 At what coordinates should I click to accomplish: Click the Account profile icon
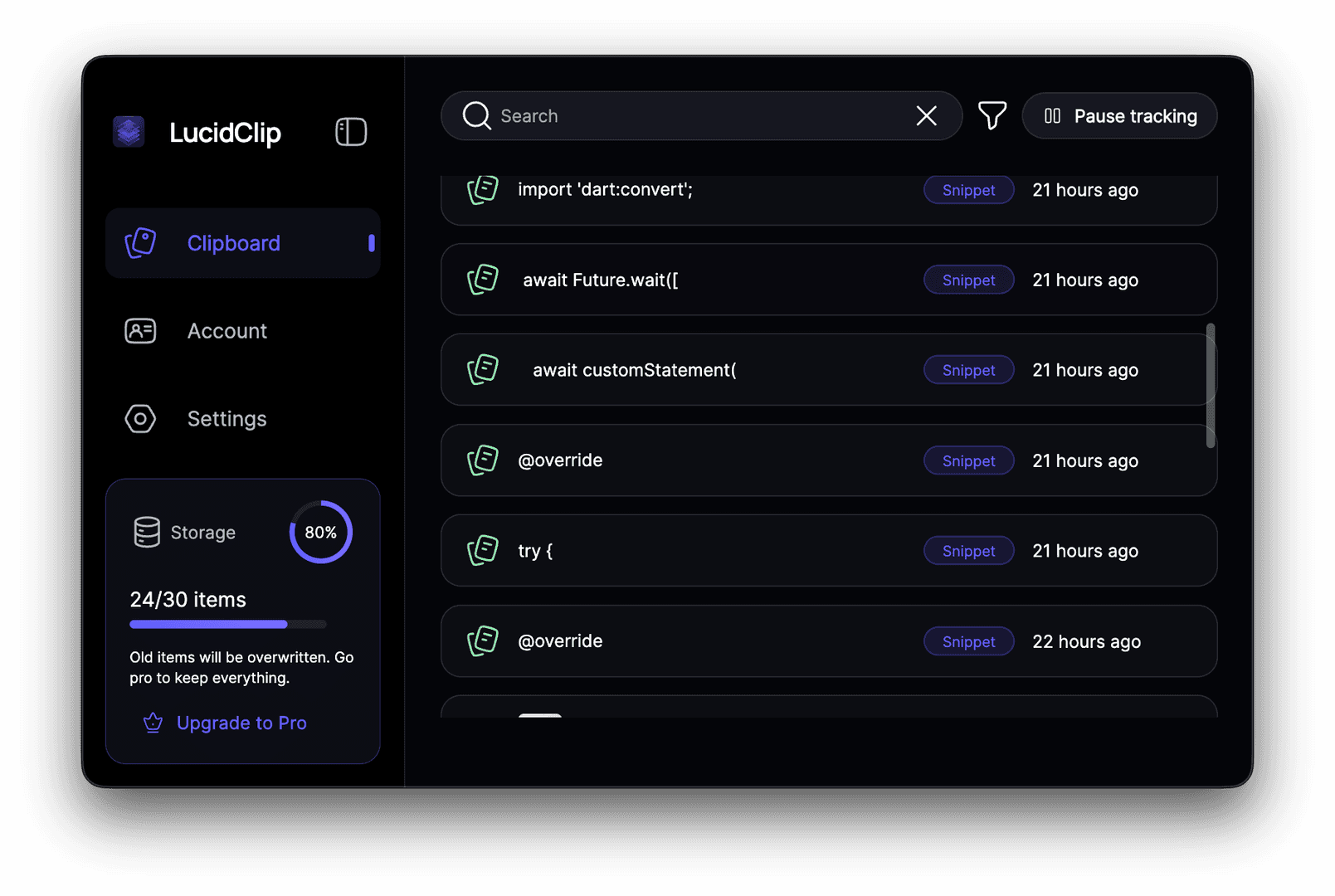pyautogui.click(x=140, y=330)
